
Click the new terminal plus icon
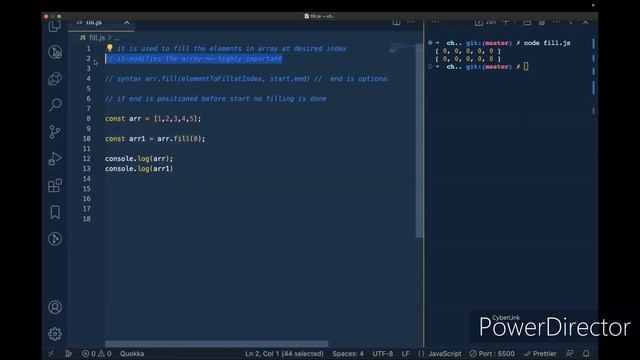506,22
